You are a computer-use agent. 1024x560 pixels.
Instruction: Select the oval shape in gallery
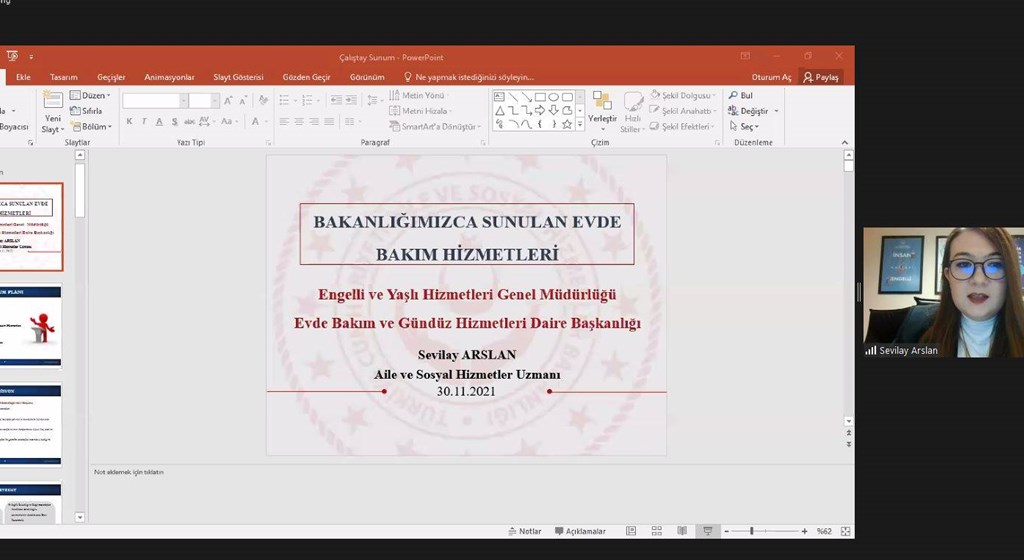[x=553, y=97]
